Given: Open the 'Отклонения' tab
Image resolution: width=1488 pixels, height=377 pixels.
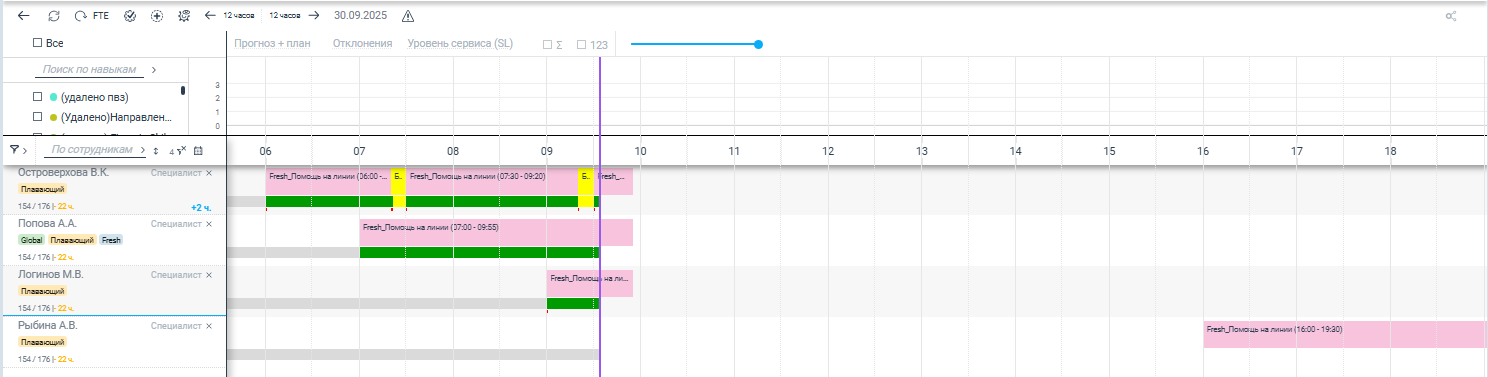Looking at the screenshot, I should [362, 44].
